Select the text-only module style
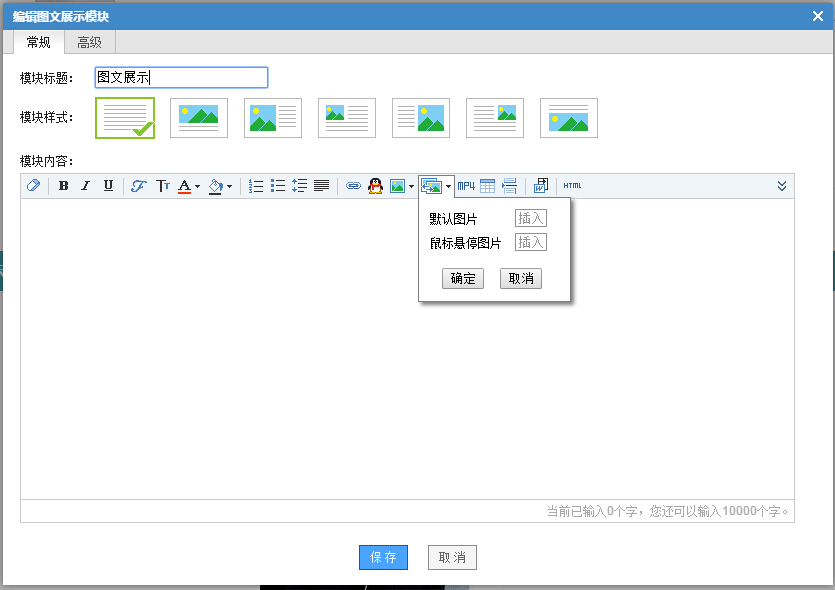835x590 pixels. (x=125, y=118)
